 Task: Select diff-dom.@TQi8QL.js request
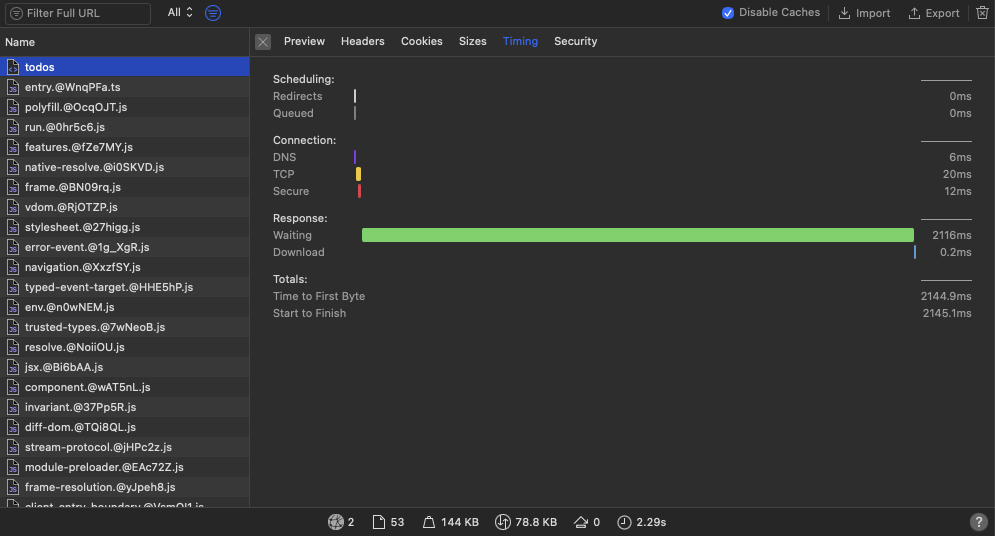pos(124,427)
